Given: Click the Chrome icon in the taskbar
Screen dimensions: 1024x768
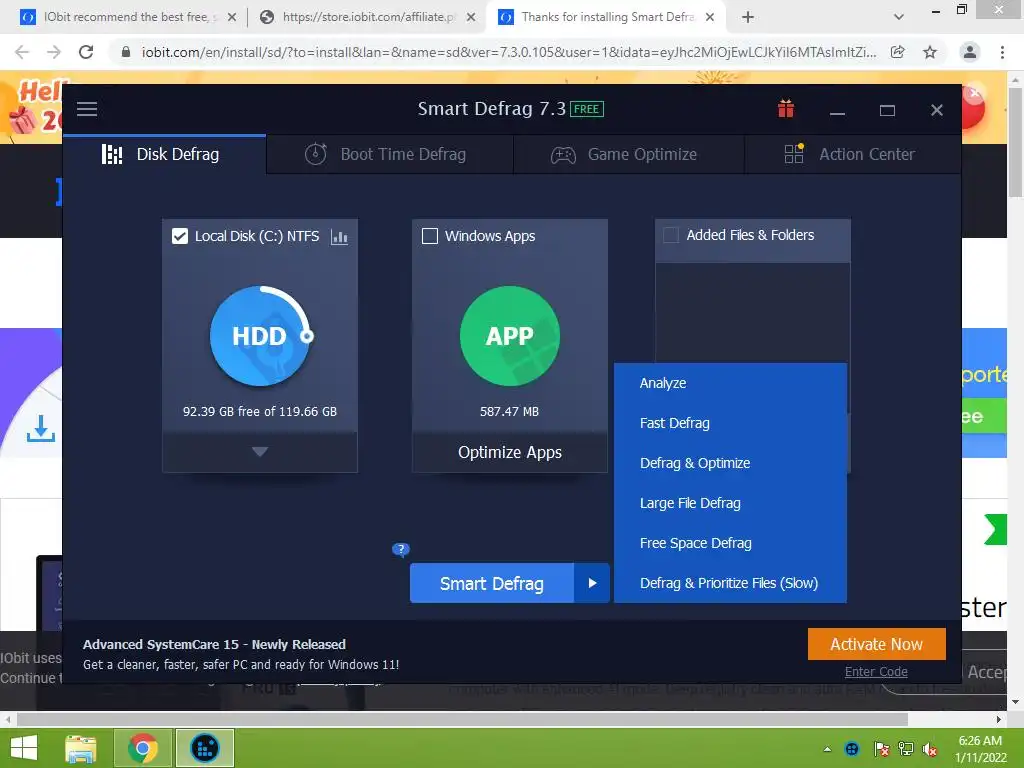Looking at the screenshot, I should (x=143, y=748).
